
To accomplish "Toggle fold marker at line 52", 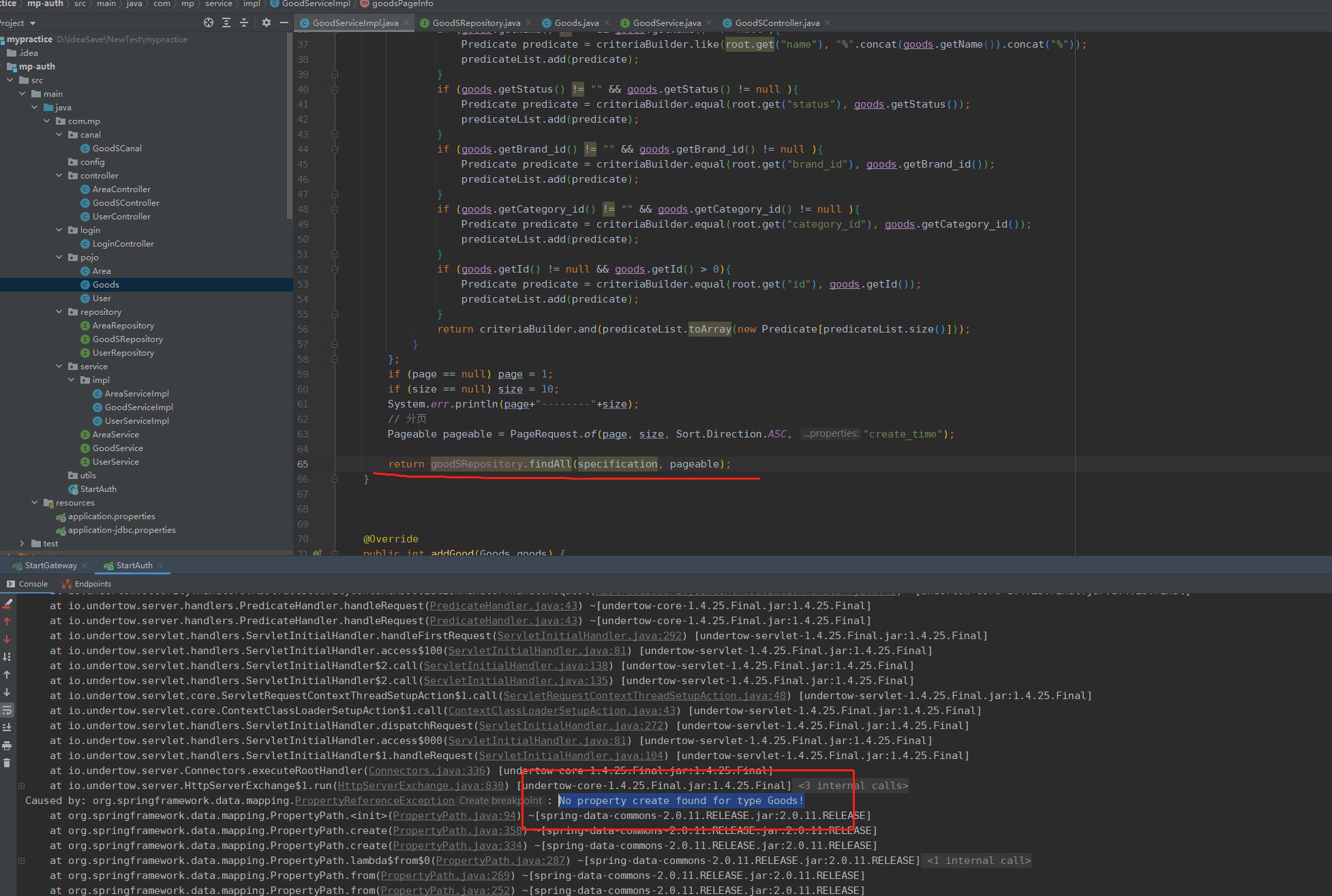I will [335, 269].
